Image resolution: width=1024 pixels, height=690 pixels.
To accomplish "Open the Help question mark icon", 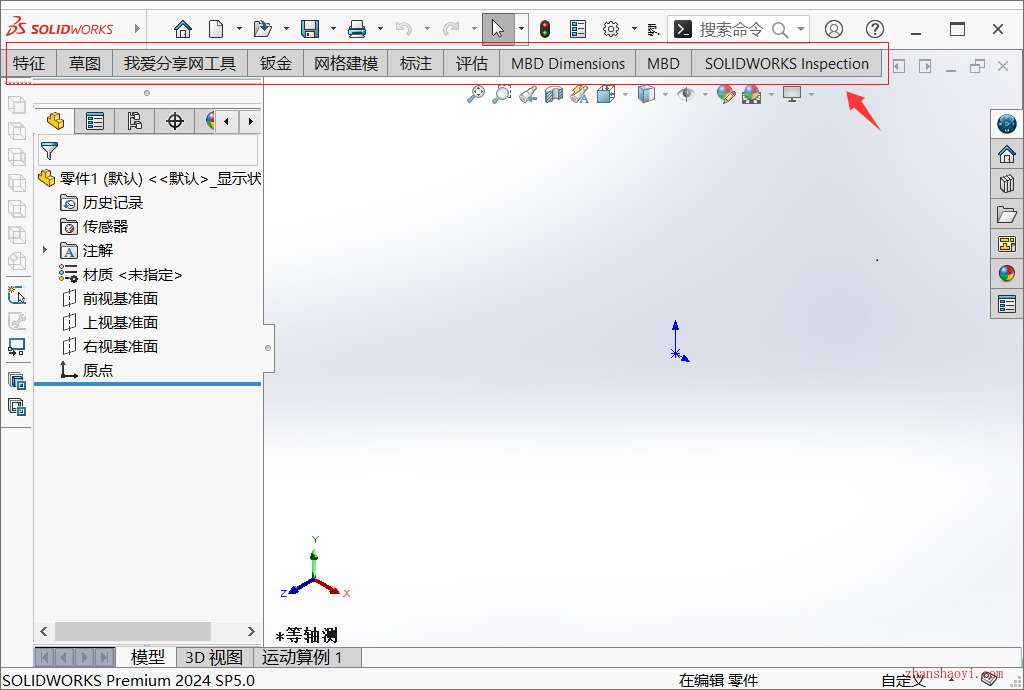I will point(874,29).
